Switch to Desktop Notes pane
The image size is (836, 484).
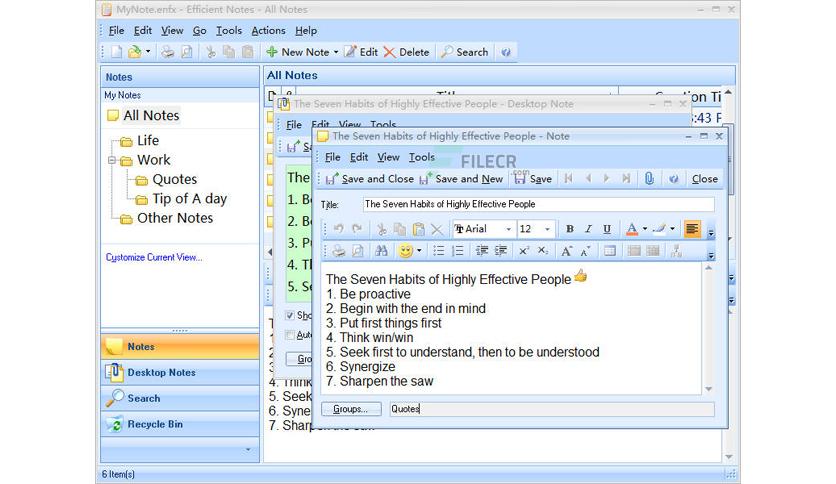click(180, 373)
